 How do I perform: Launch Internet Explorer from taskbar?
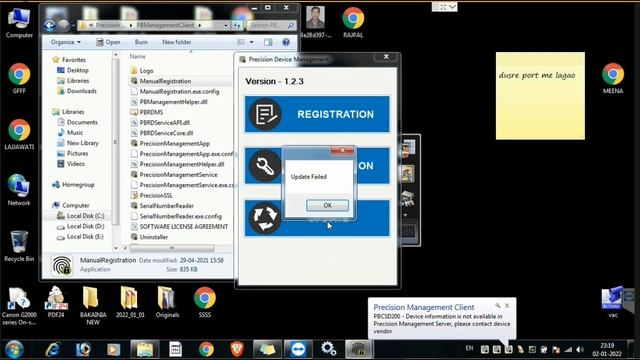click(x=53, y=349)
